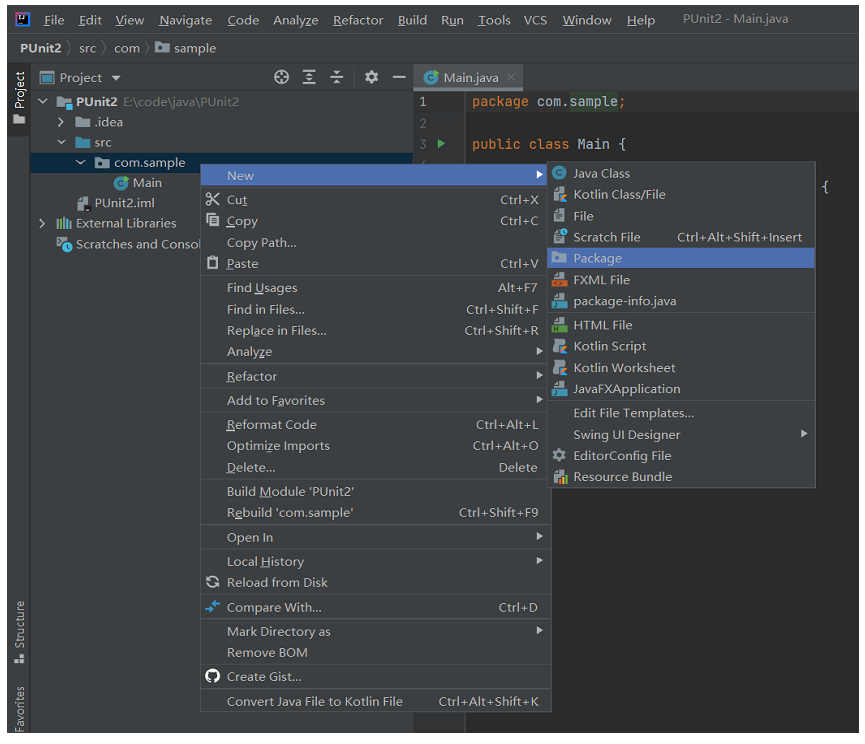Screen dimensions: 865x744
Task: Collapse the PUnit2 project root node
Action: click(43, 101)
